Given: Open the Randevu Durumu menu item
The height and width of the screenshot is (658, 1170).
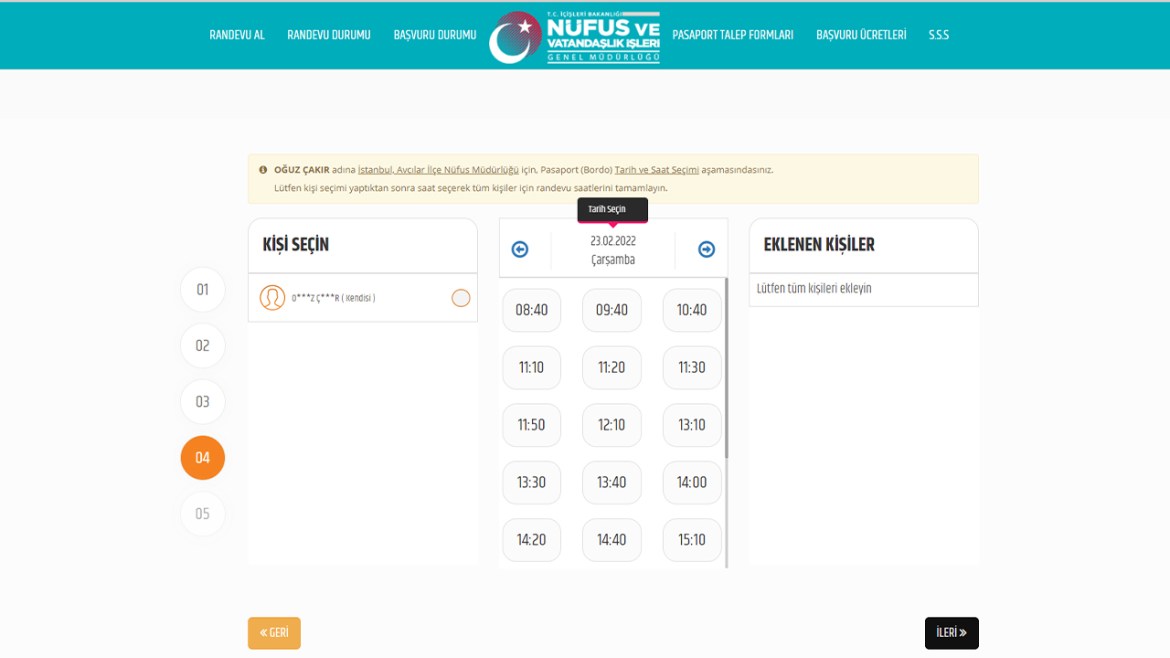Looking at the screenshot, I should click(x=329, y=35).
